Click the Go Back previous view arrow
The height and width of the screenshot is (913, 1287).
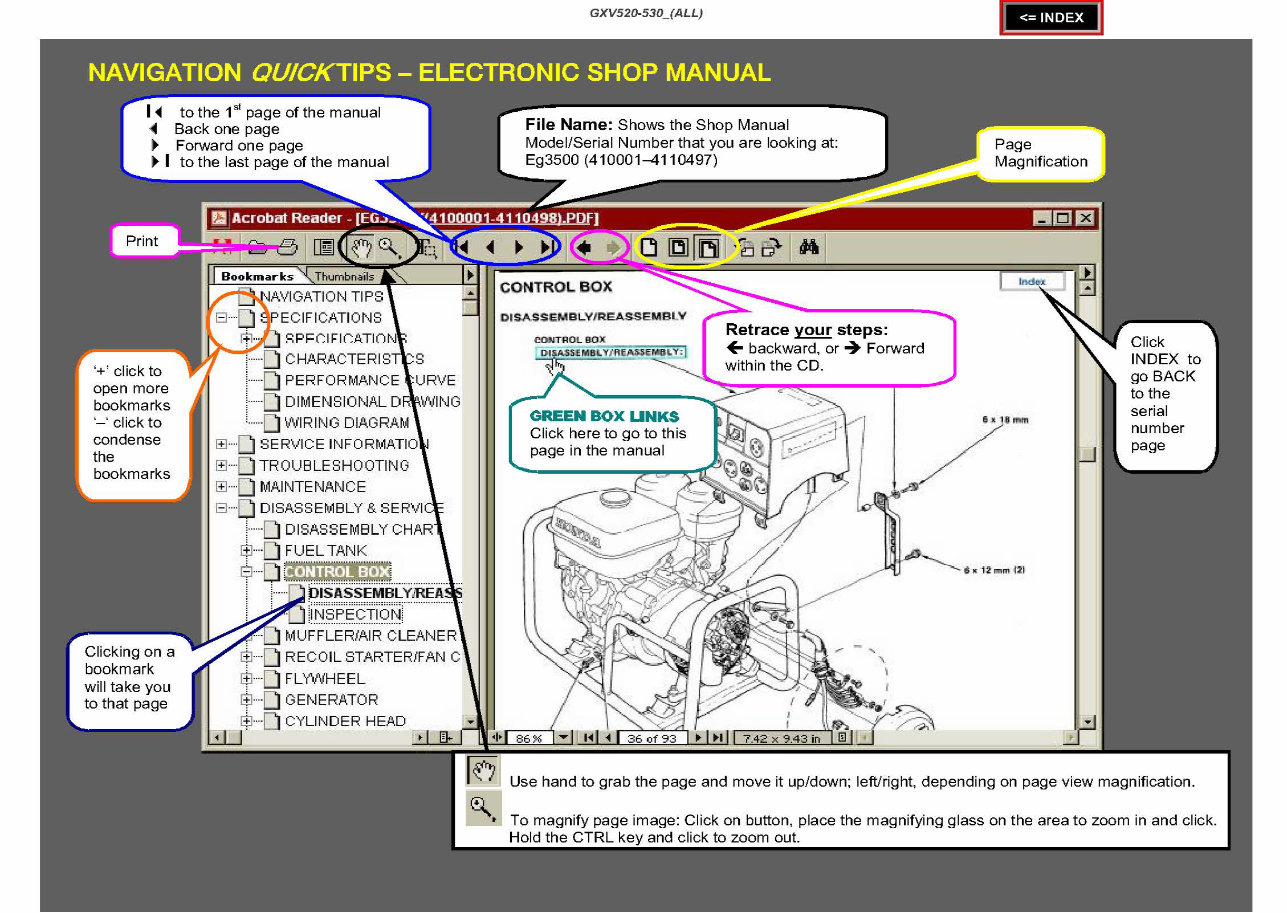(x=583, y=245)
